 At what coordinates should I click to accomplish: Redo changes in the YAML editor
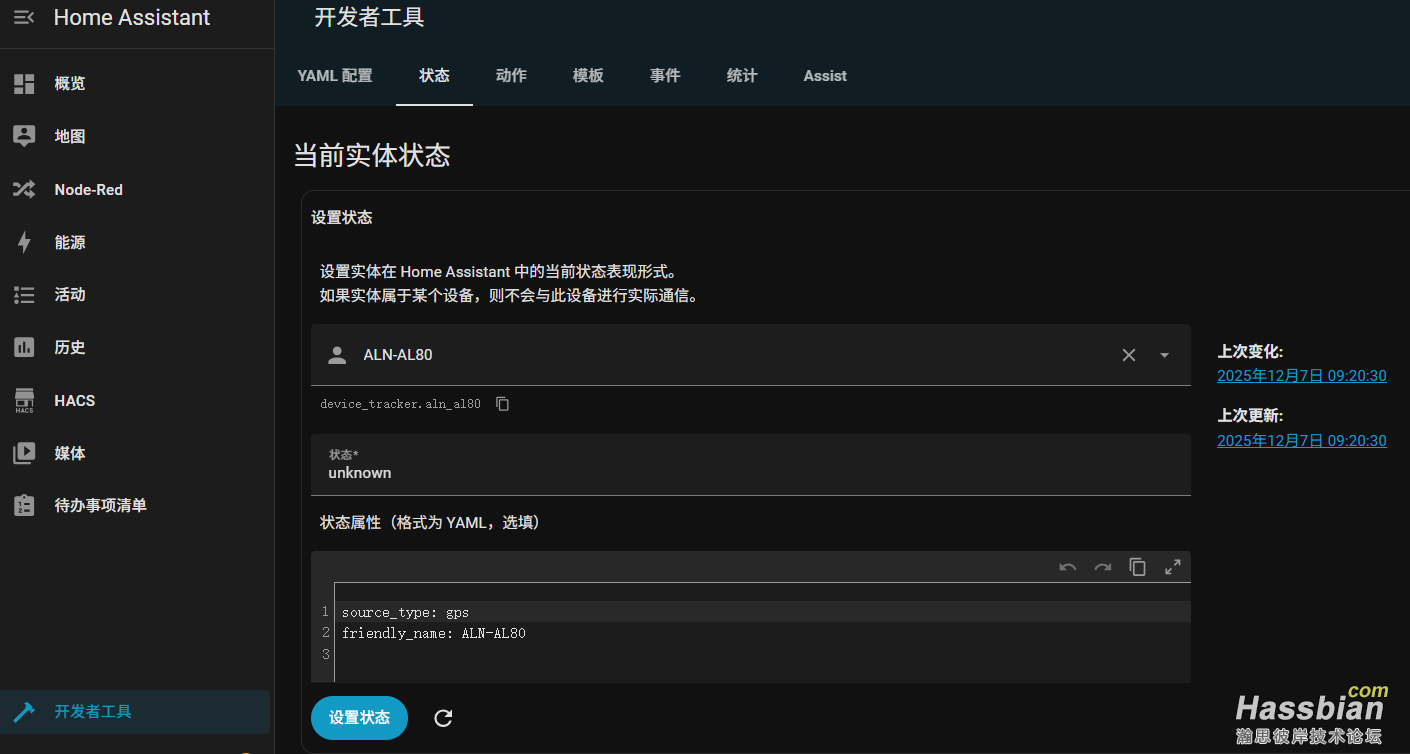point(1101,567)
